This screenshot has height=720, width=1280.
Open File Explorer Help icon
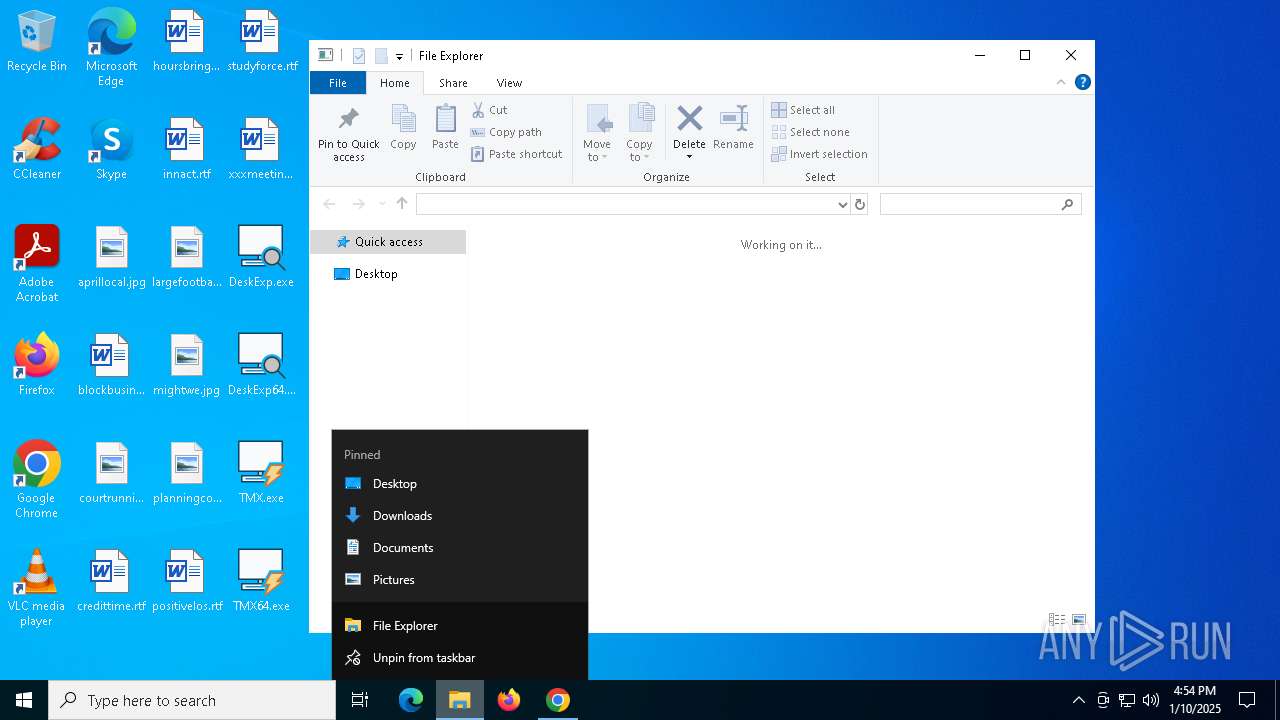(x=1082, y=82)
